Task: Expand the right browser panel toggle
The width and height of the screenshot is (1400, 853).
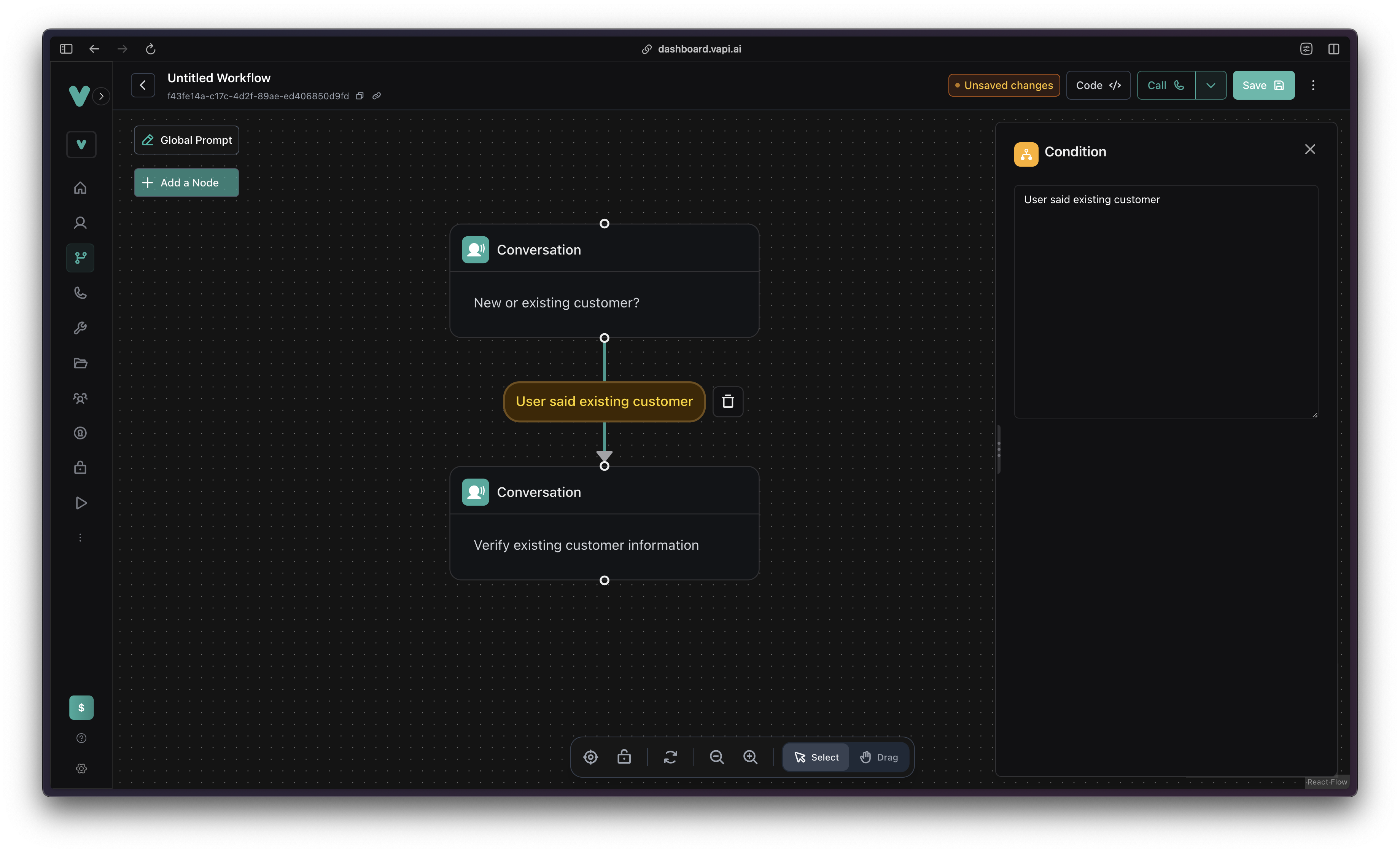Action: 1334,49
